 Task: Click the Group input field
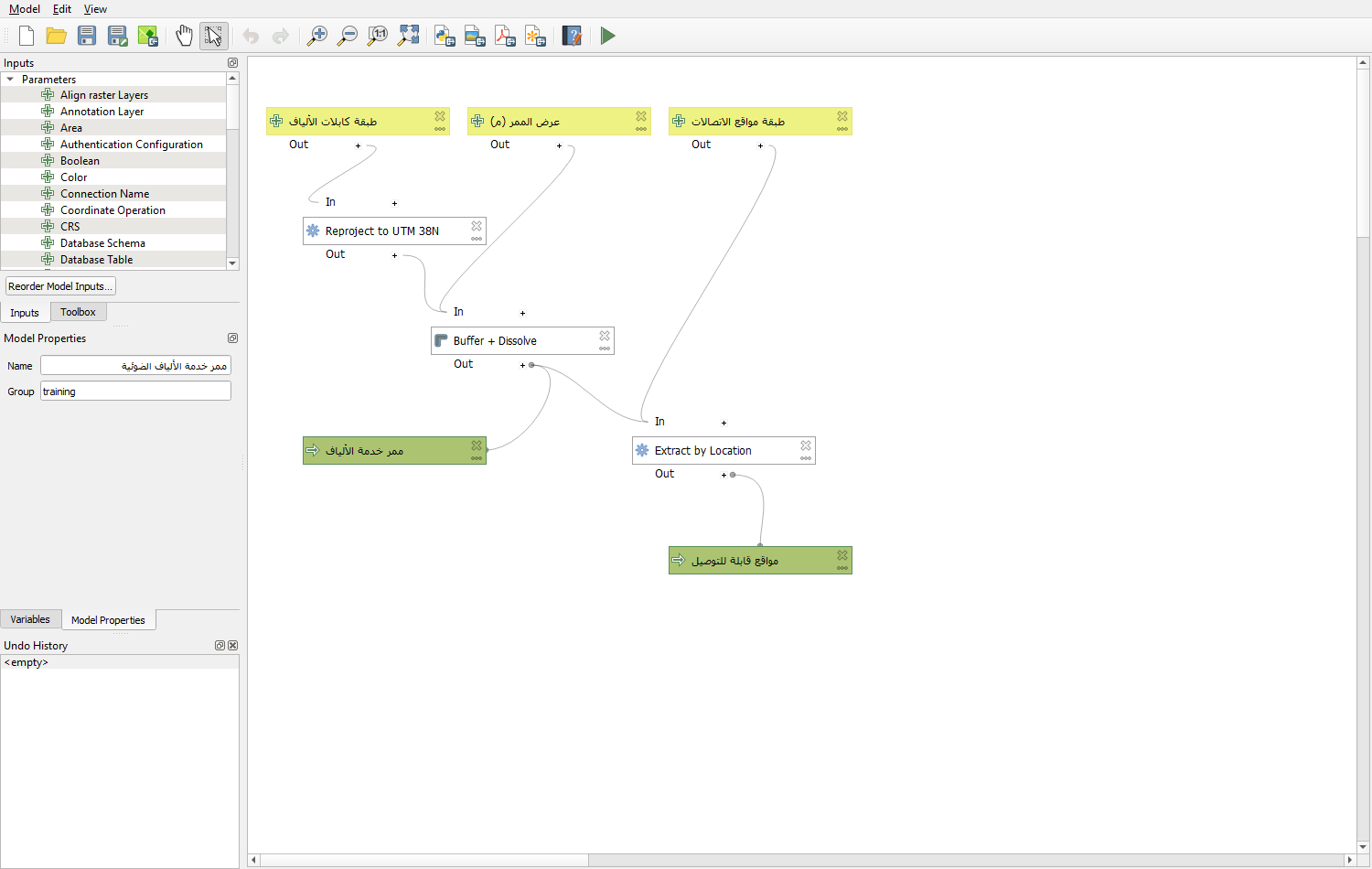[135, 392]
